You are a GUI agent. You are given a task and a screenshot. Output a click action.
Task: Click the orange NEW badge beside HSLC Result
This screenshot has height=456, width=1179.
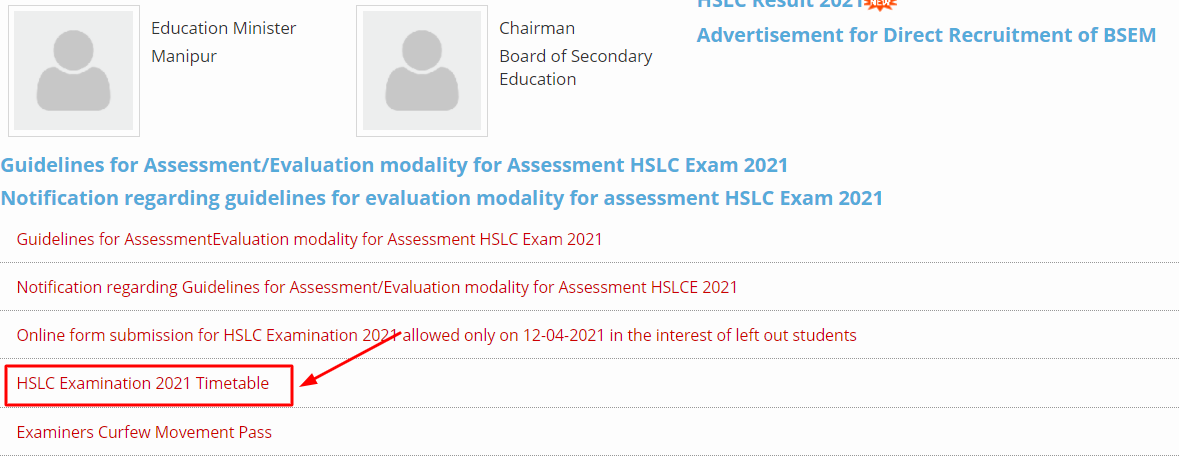pyautogui.click(x=881, y=4)
